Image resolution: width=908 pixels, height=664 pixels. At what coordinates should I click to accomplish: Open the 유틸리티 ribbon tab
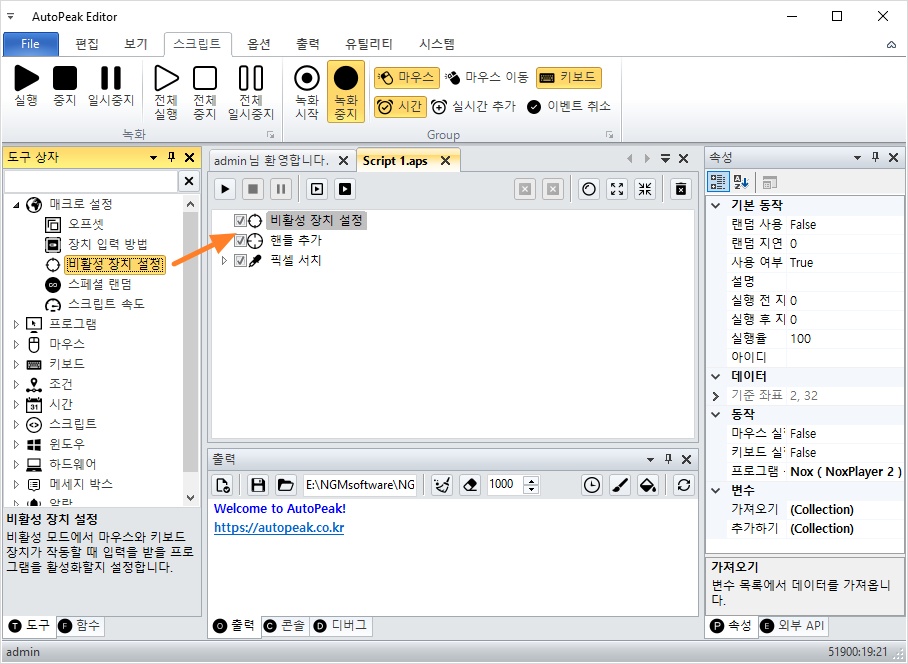[369, 44]
